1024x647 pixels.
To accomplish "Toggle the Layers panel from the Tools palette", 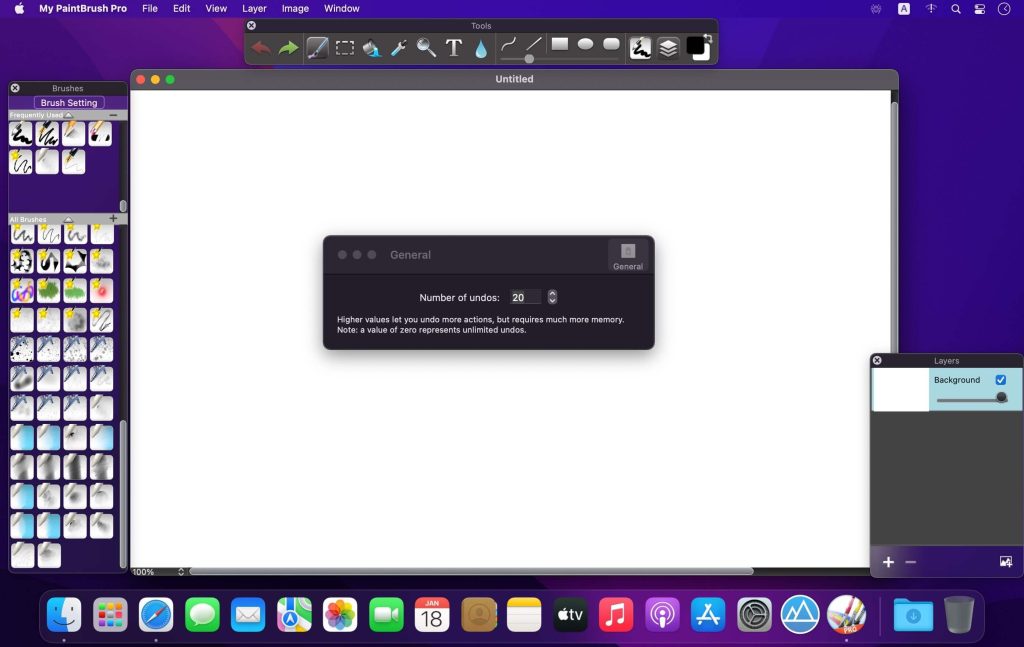I will [667, 46].
